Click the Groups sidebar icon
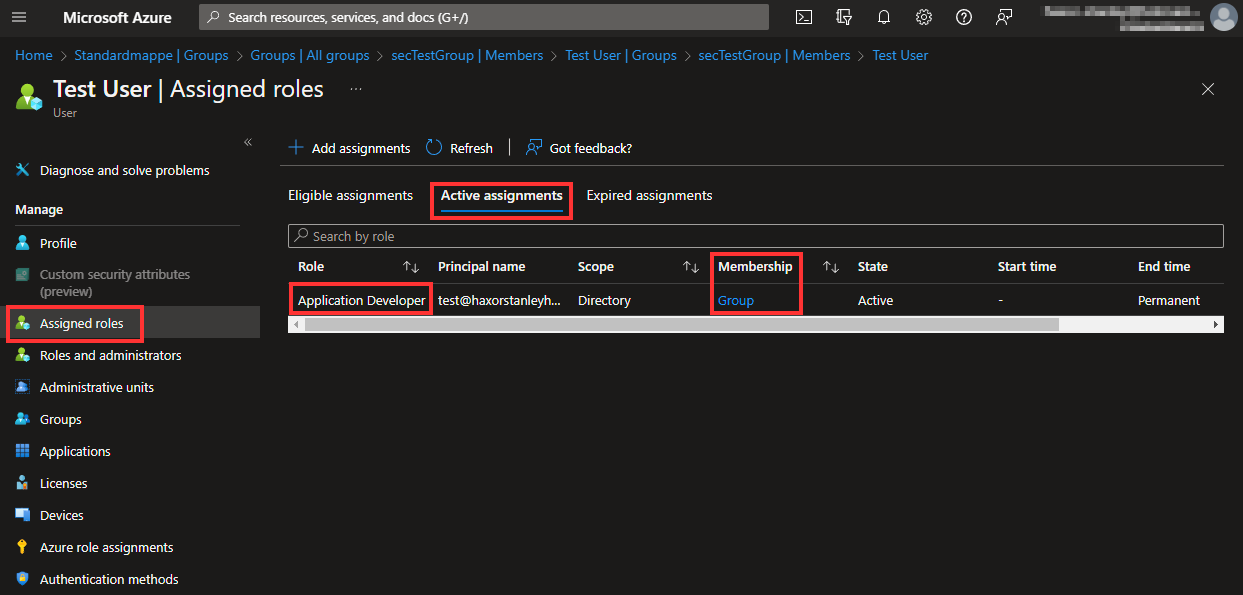The image size is (1243, 595). pyautogui.click(x=23, y=419)
